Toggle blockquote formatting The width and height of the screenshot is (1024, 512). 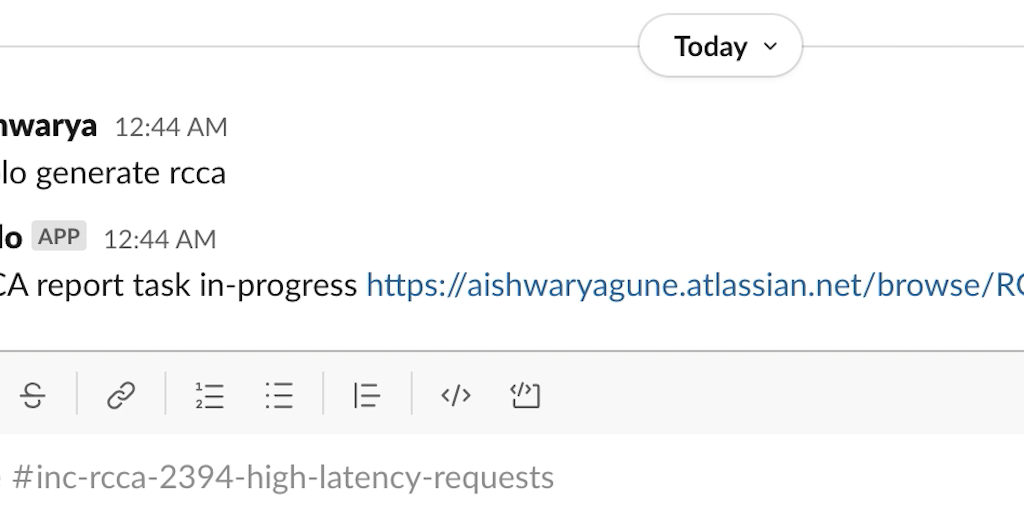point(367,396)
